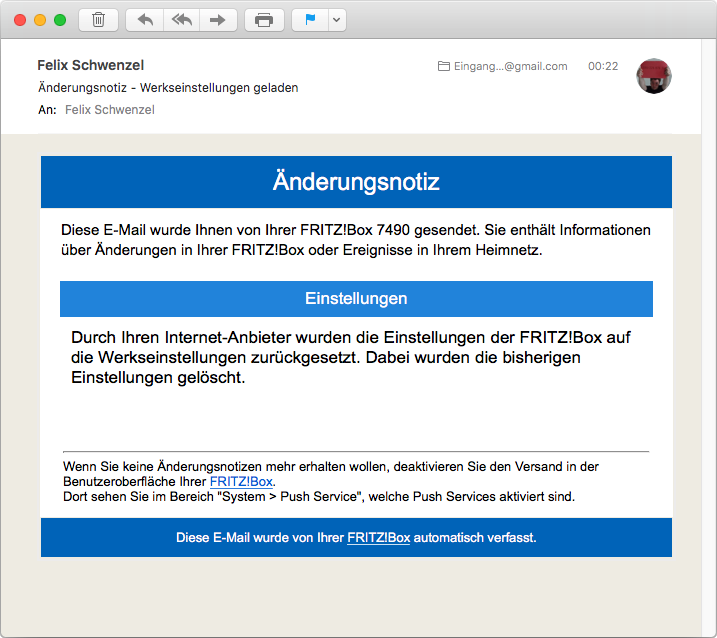Open the FRITZ!Box link in the unsubscribe note
This screenshot has height=638, width=717.
click(241, 482)
